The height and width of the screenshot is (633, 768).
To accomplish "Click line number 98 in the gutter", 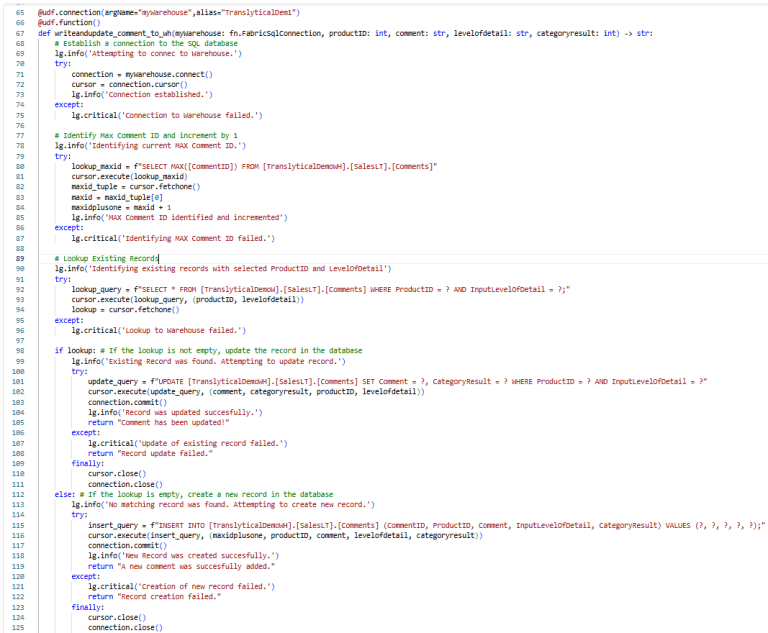I will 20,351.
